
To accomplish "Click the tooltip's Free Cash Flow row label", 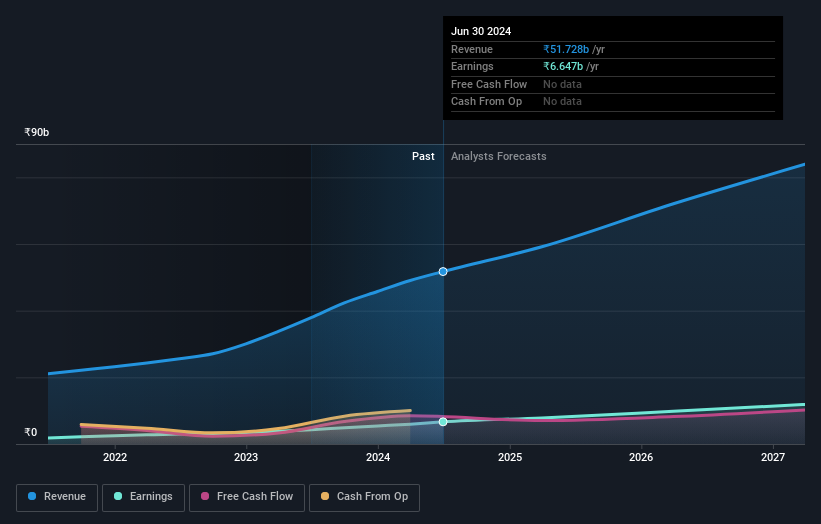I will click(x=489, y=84).
